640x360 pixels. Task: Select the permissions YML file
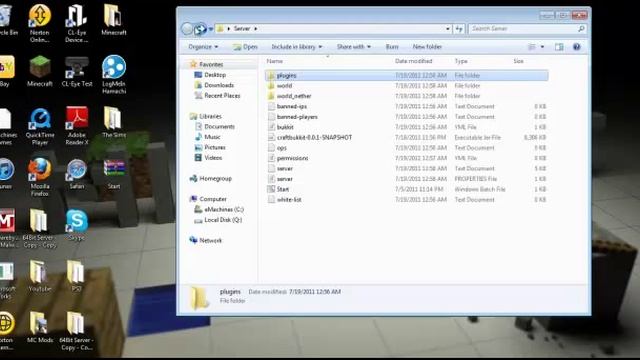407,158
